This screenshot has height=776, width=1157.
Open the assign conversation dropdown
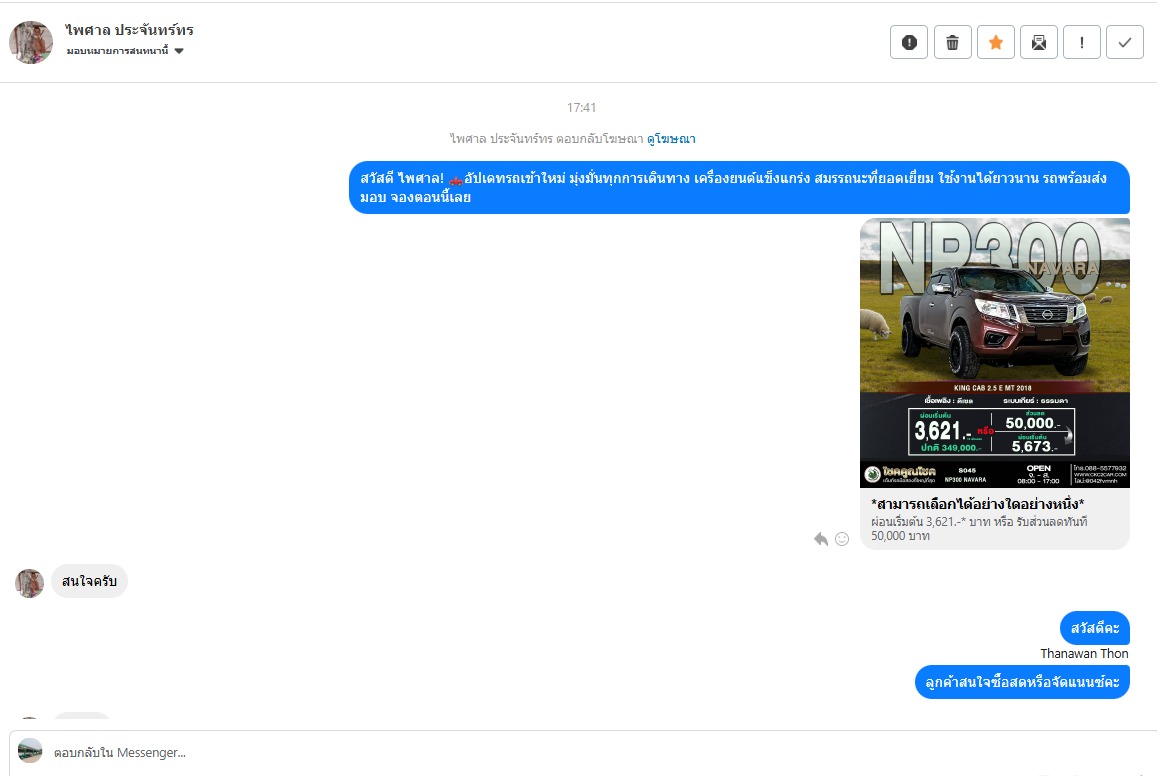[125, 51]
